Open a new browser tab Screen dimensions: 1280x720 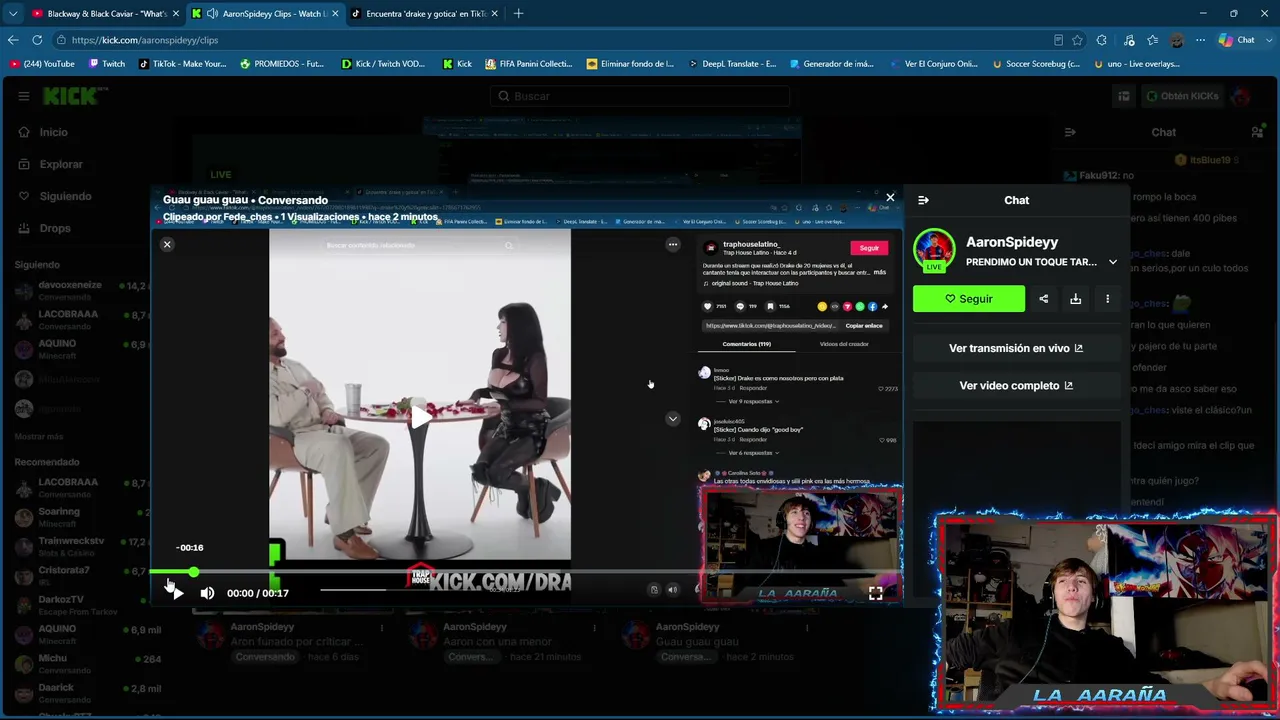(518, 14)
